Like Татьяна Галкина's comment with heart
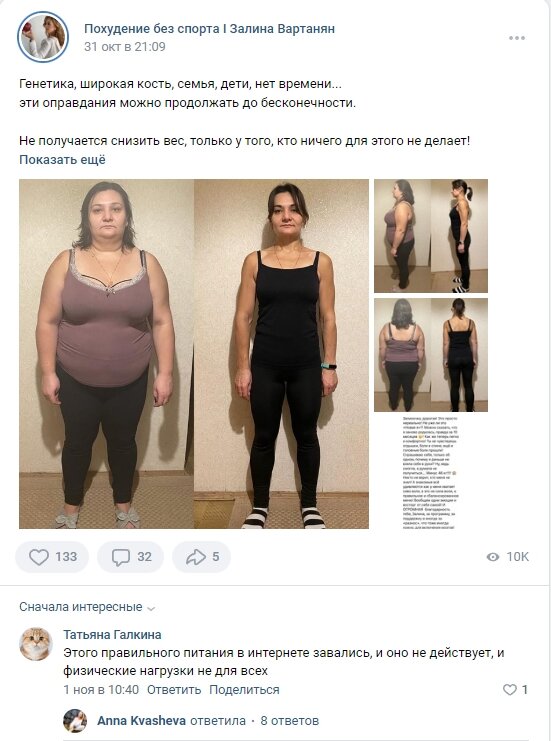551x741 pixels. pyautogui.click(x=515, y=689)
